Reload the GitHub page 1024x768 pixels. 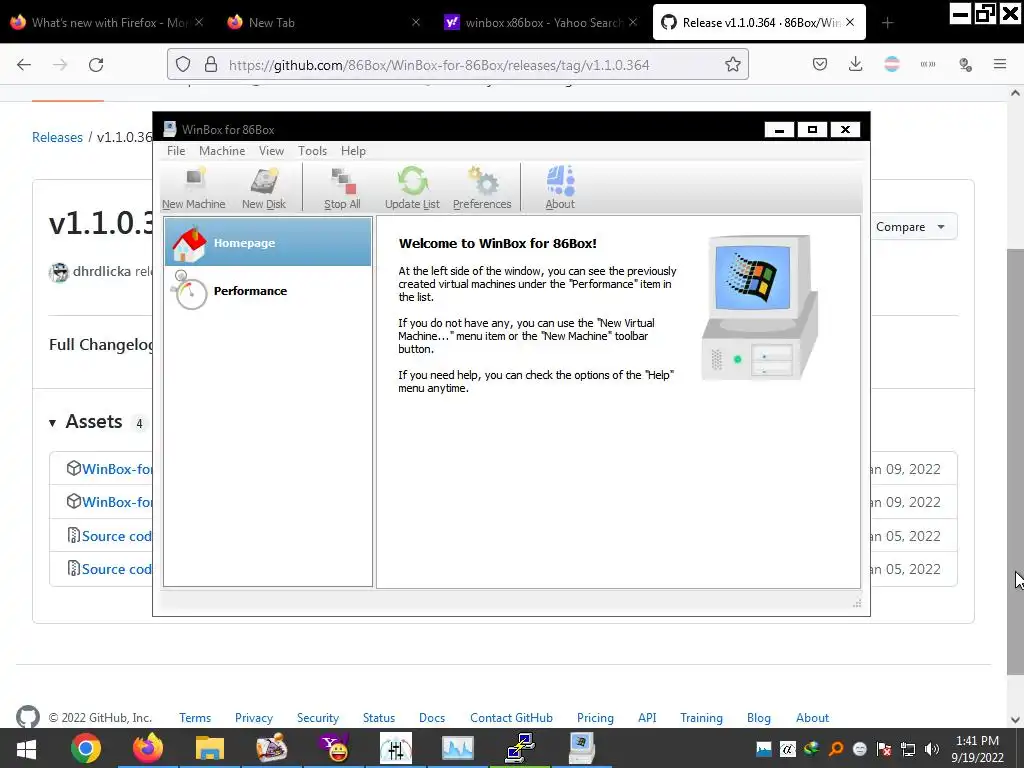click(x=96, y=65)
